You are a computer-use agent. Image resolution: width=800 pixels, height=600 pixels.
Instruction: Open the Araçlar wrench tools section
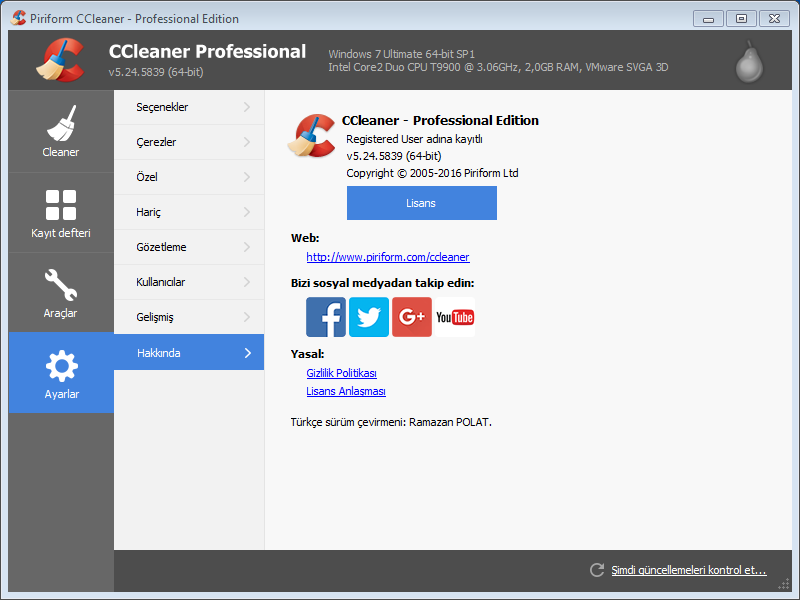(61, 293)
